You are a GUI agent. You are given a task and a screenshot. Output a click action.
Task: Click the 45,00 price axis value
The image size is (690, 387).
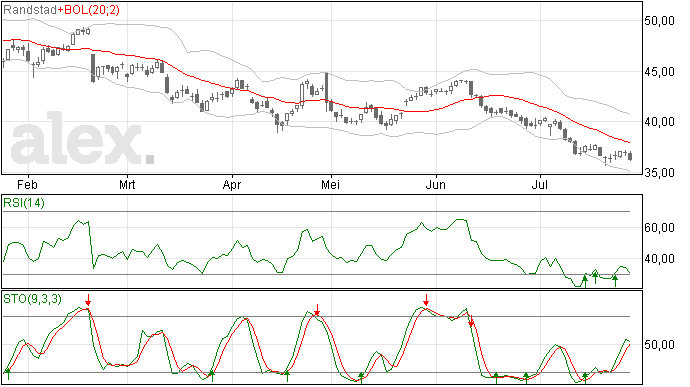click(x=659, y=71)
